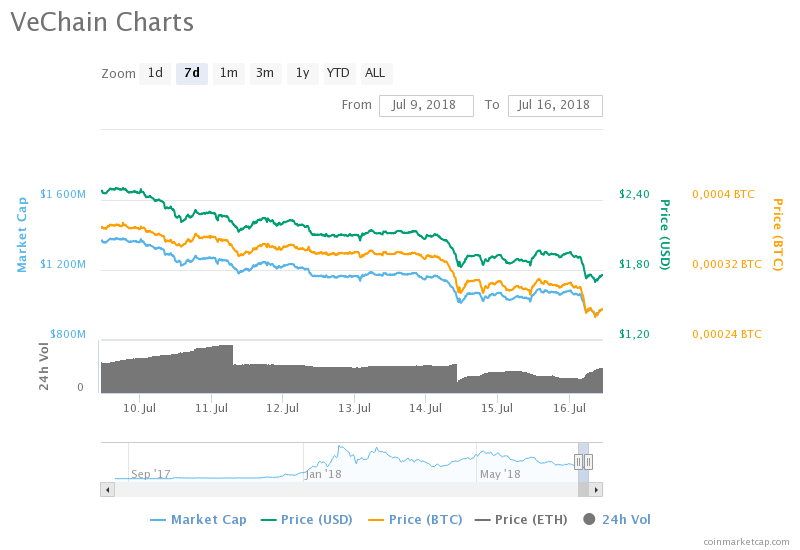Click the navigator scroll left arrow
800x550 pixels.
click(107, 490)
